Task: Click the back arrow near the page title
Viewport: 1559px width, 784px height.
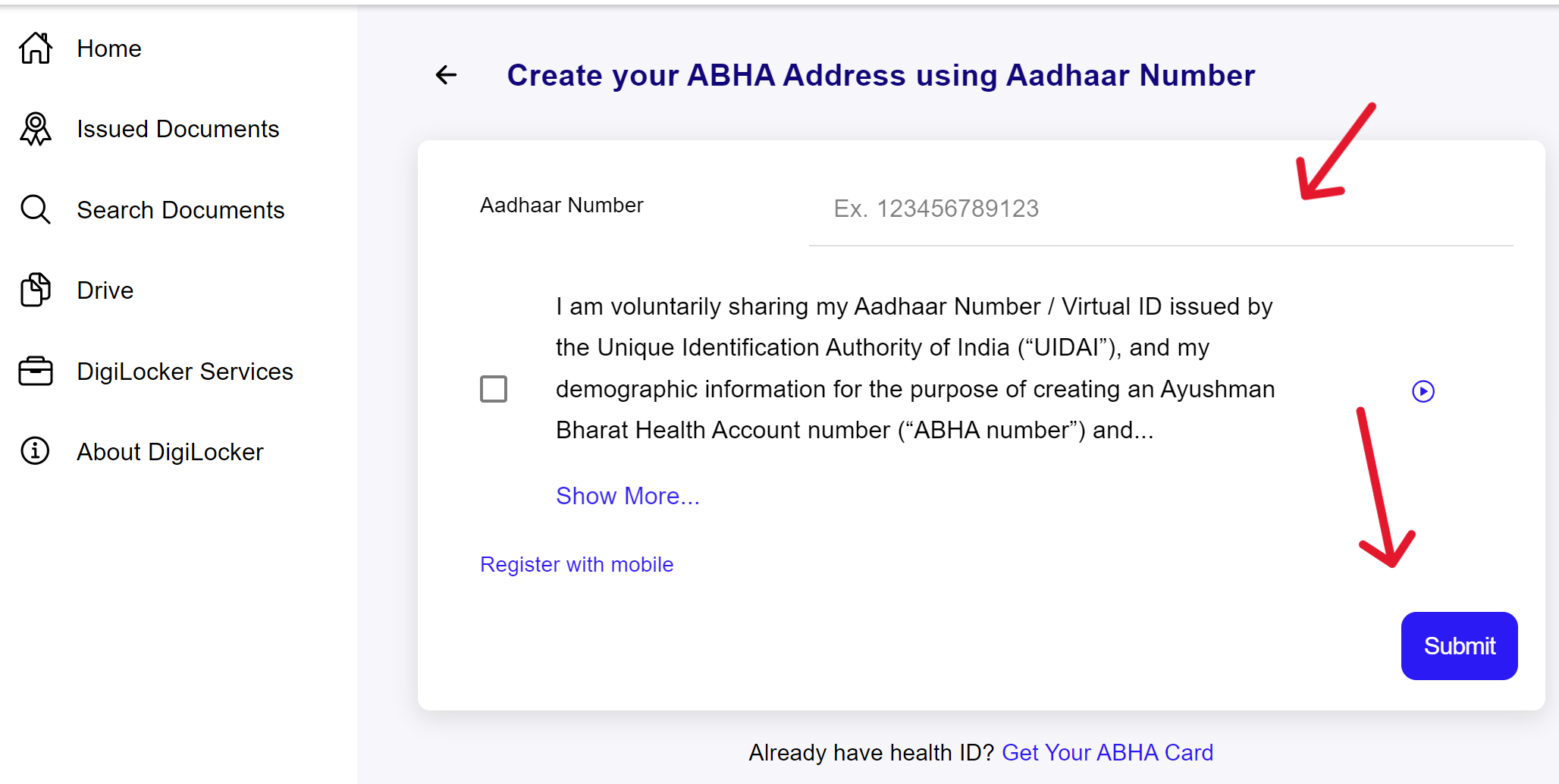Action: (446, 75)
